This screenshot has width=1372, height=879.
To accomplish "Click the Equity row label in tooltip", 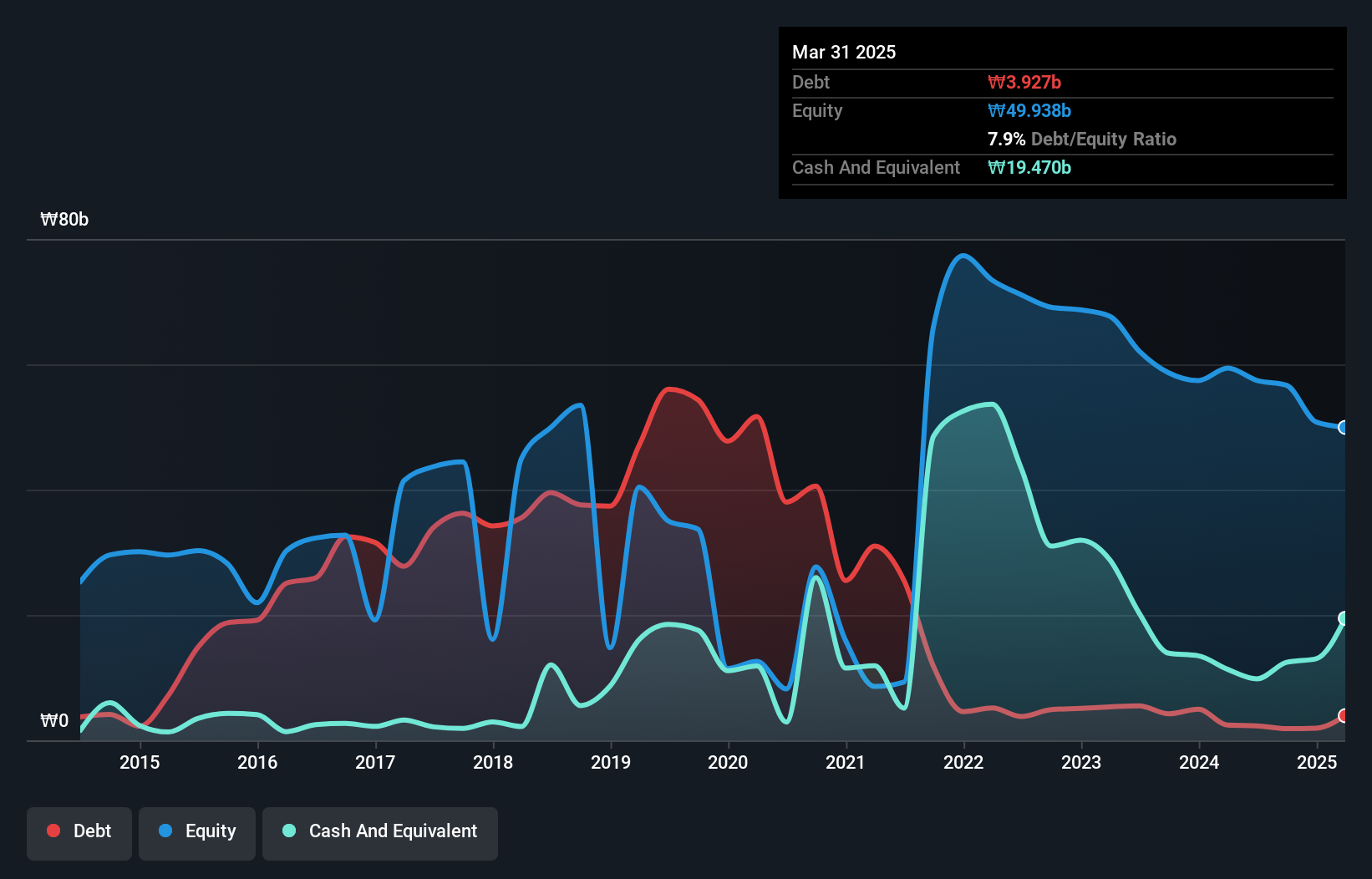I will [817, 110].
